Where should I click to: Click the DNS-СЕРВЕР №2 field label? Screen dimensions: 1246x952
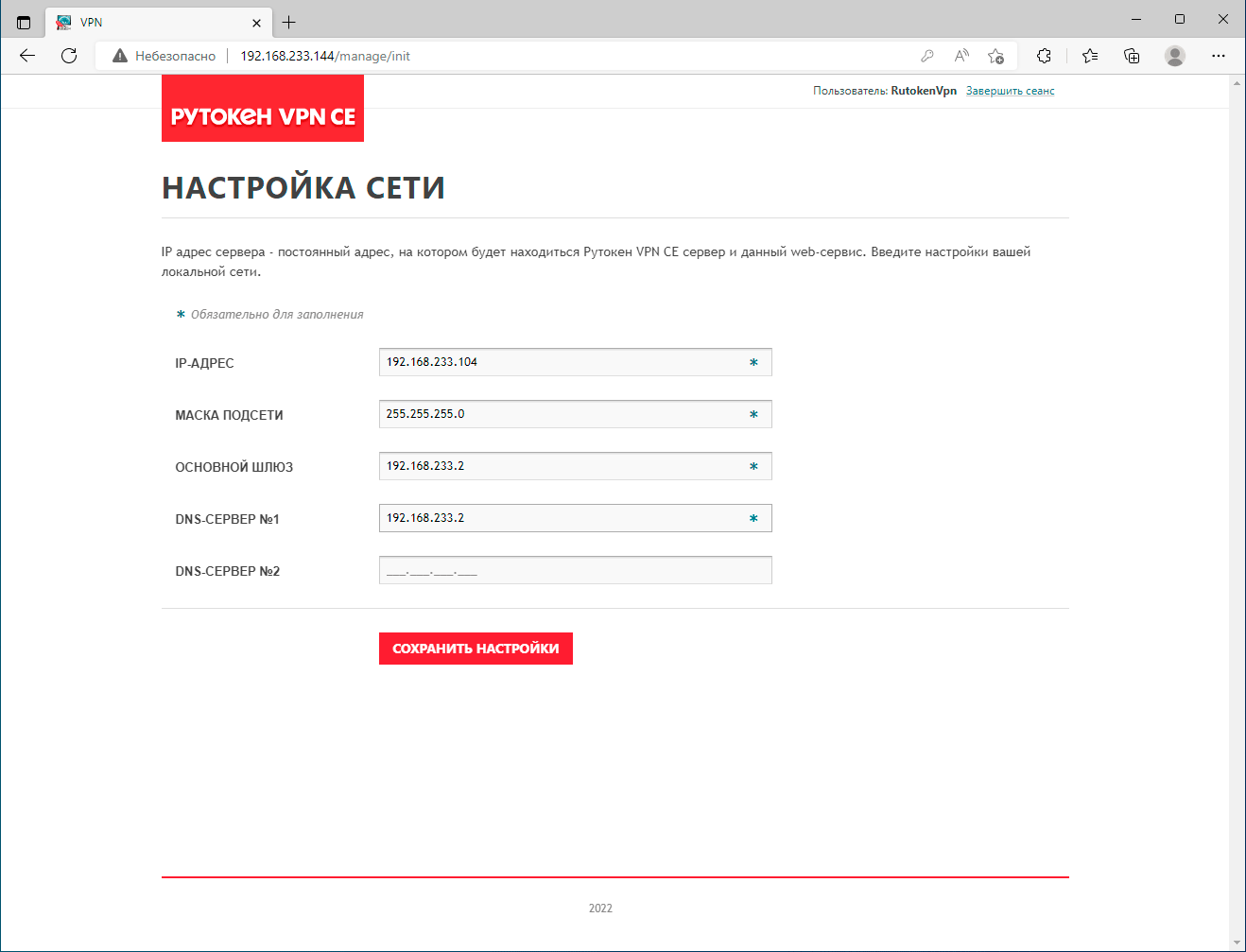pyautogui.click(x=228, y=571)
